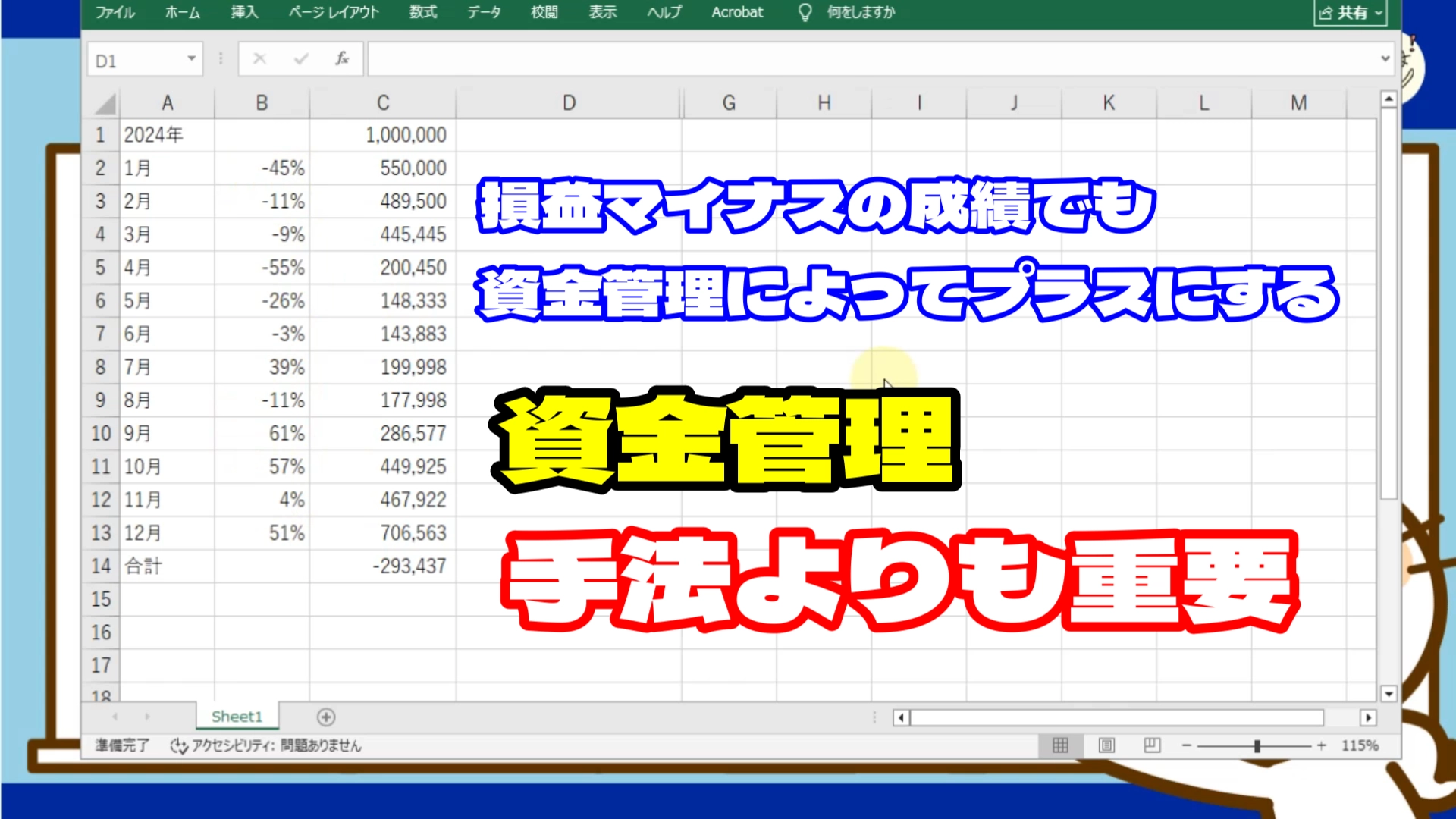Expand the formula bar chevron
Screen dimensions: 1456x819
1385,58
